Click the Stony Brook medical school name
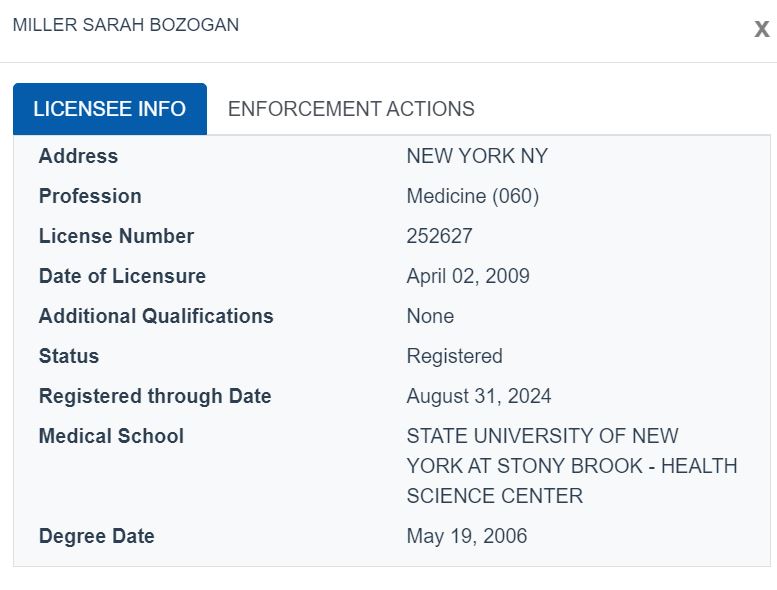 (572, 466)
